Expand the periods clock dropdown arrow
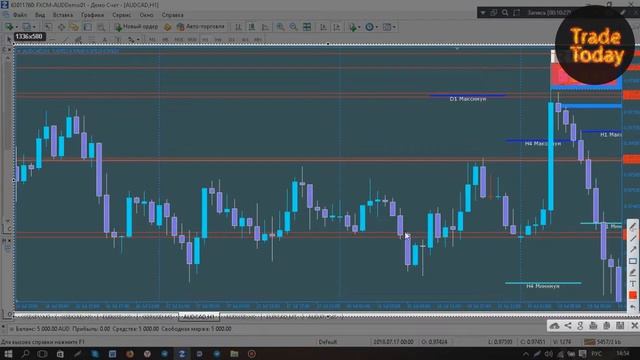This screenshot has height=360, width=640. pyautogui.click(x=376, y=27)
